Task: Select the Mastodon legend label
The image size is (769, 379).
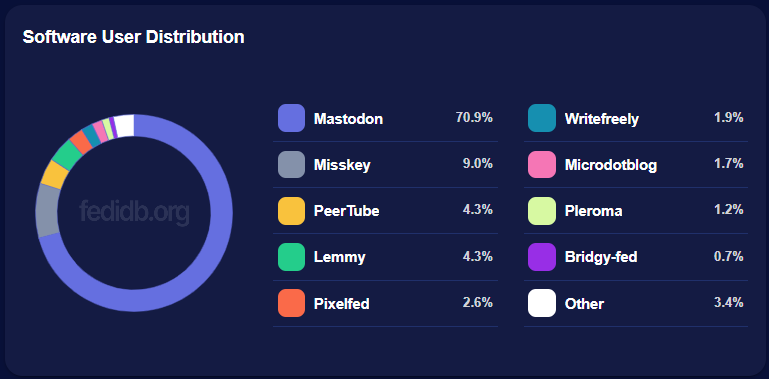Action: (348, 119)
